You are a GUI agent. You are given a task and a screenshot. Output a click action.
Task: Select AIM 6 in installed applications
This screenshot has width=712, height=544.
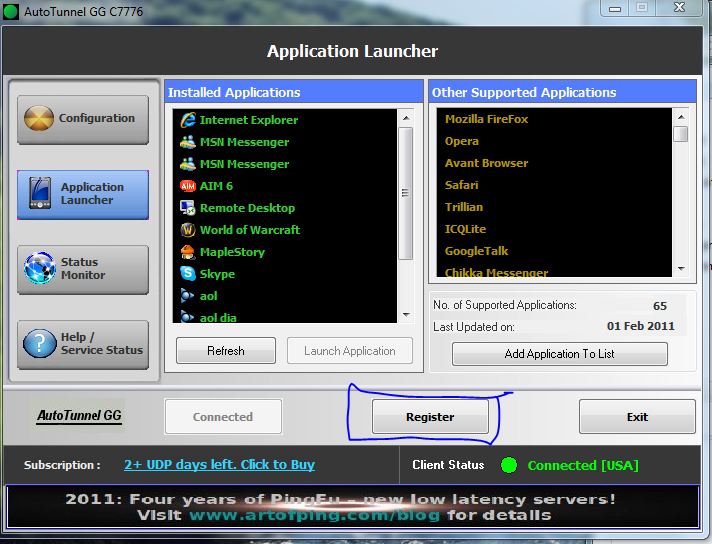click(216, 186)
